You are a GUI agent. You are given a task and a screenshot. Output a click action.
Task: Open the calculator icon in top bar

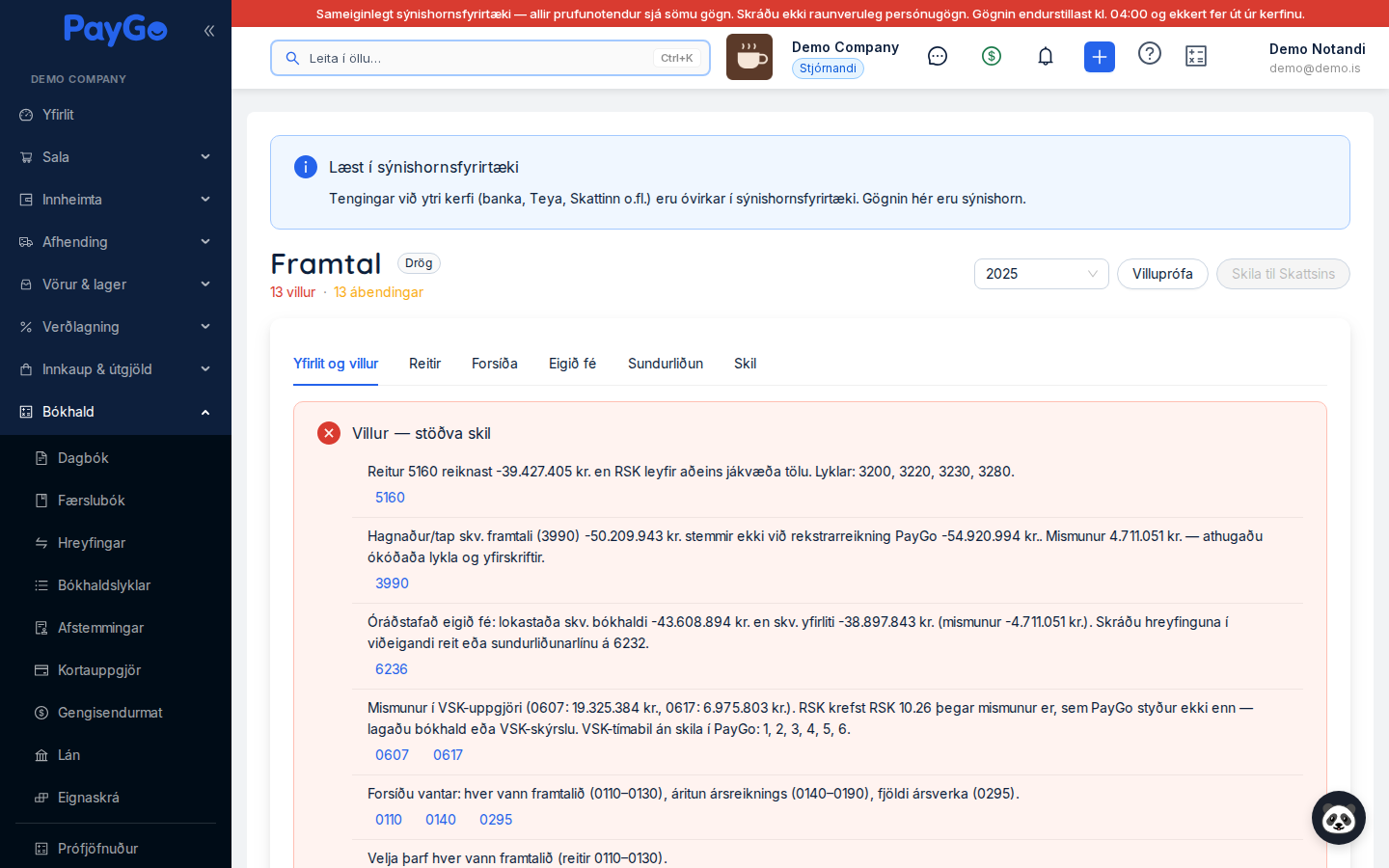(1196, 57)
